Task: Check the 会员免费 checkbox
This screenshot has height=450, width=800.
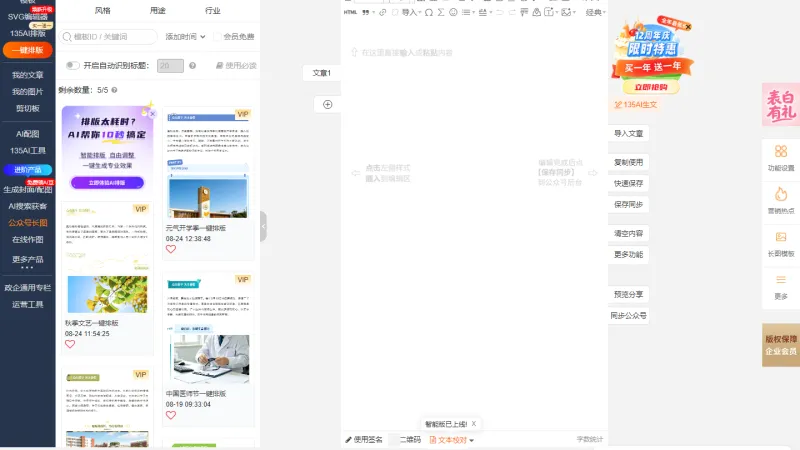Action: click(x=218, y=37)
